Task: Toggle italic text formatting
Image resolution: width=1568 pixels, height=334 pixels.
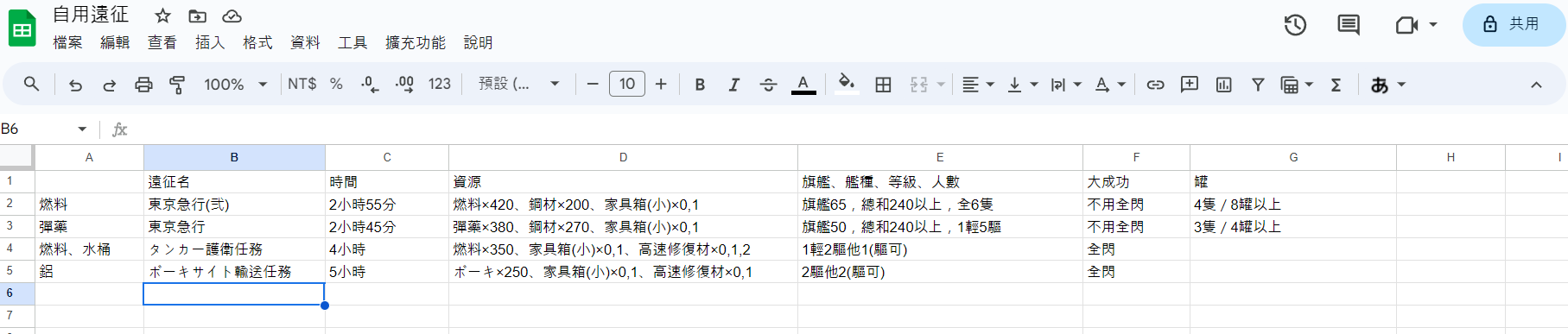Action: coord(733,85)
